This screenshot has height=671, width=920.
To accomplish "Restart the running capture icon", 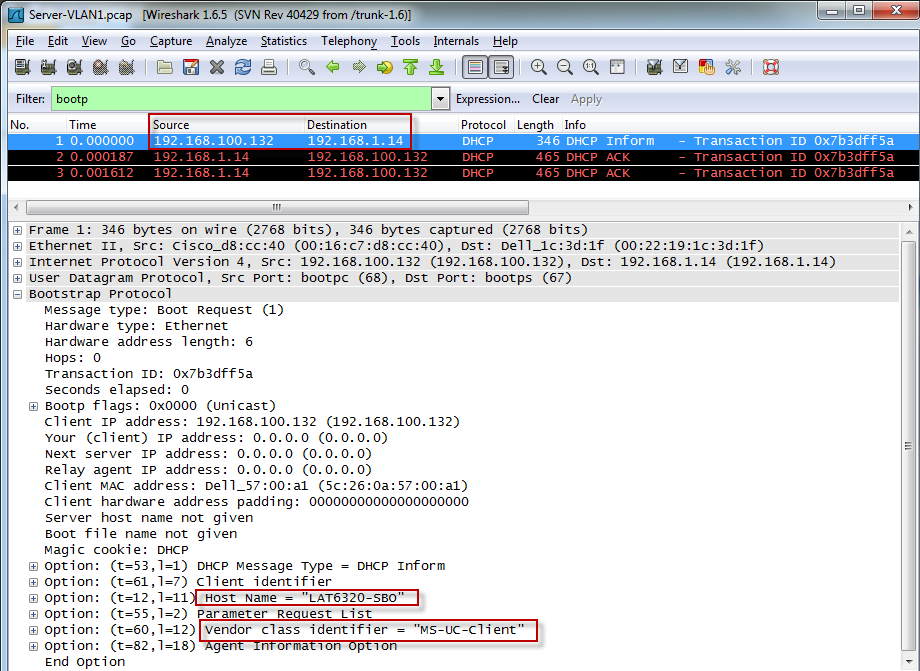I will pyautogui.click(x=126, y=67).
